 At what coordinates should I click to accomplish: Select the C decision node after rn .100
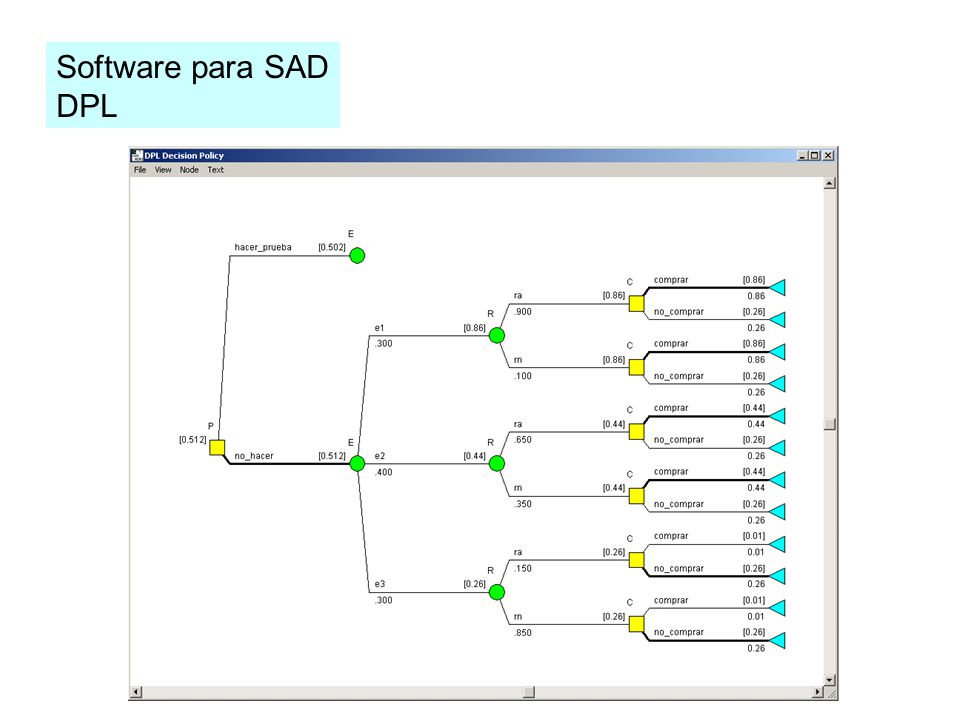click(x=637, y=367)
